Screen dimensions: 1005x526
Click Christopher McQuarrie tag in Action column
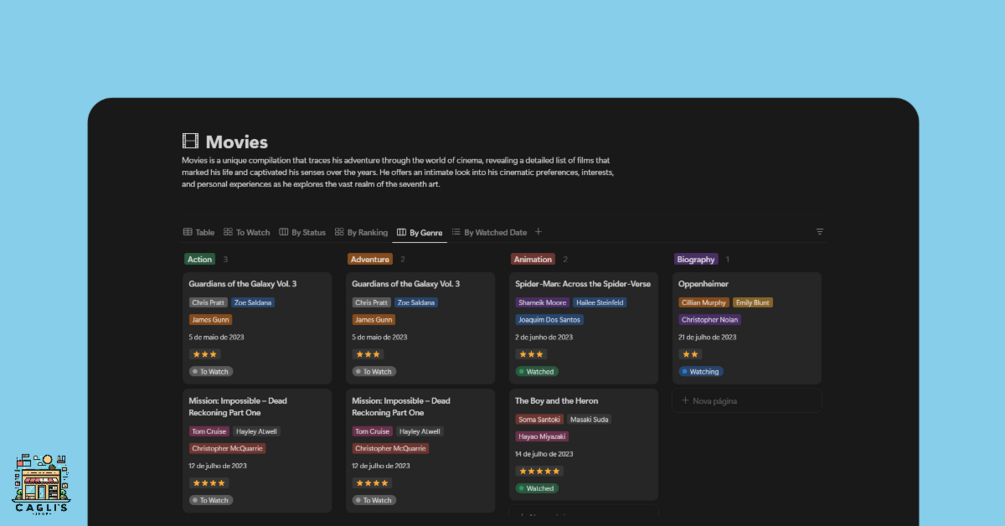[227, 448]
